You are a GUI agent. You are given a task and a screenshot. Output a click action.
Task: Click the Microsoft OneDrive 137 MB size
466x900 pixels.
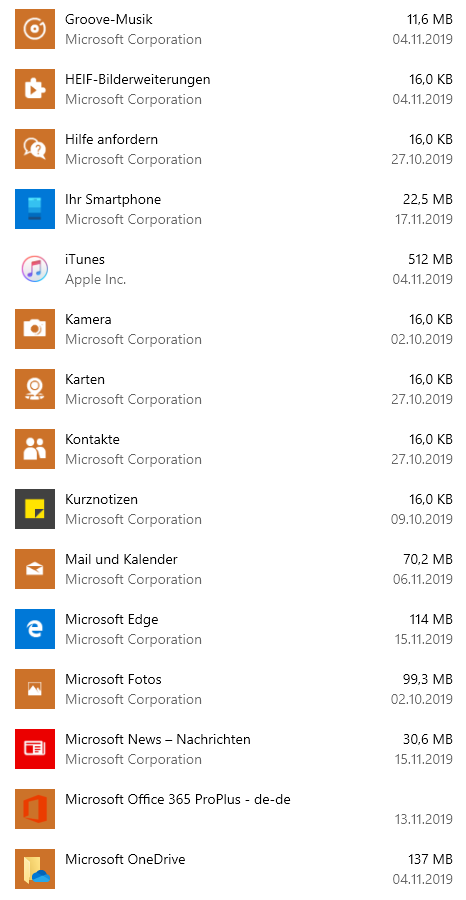point(430,859)
